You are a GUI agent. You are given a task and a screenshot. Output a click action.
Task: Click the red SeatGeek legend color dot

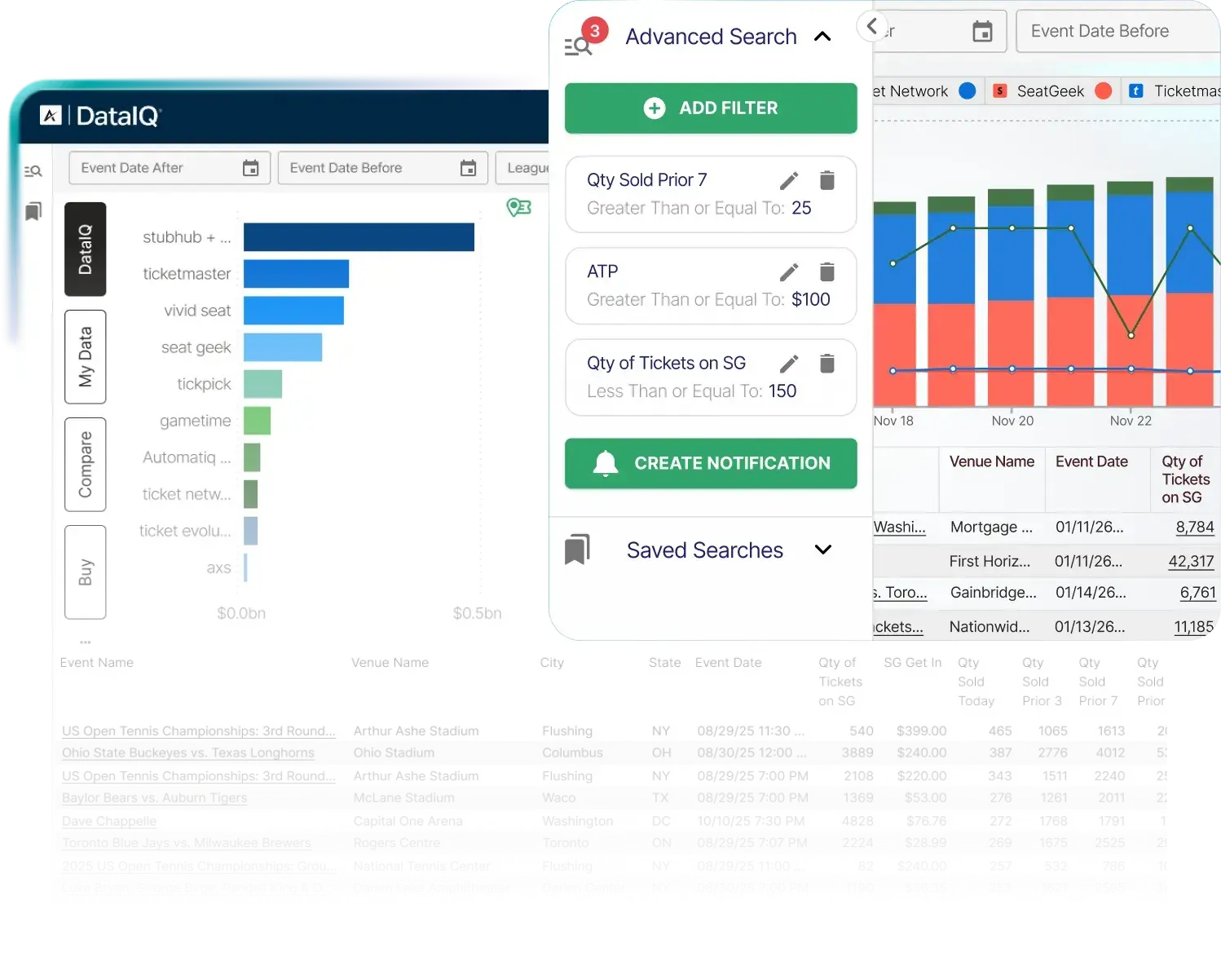click(x=1104, y=90)
